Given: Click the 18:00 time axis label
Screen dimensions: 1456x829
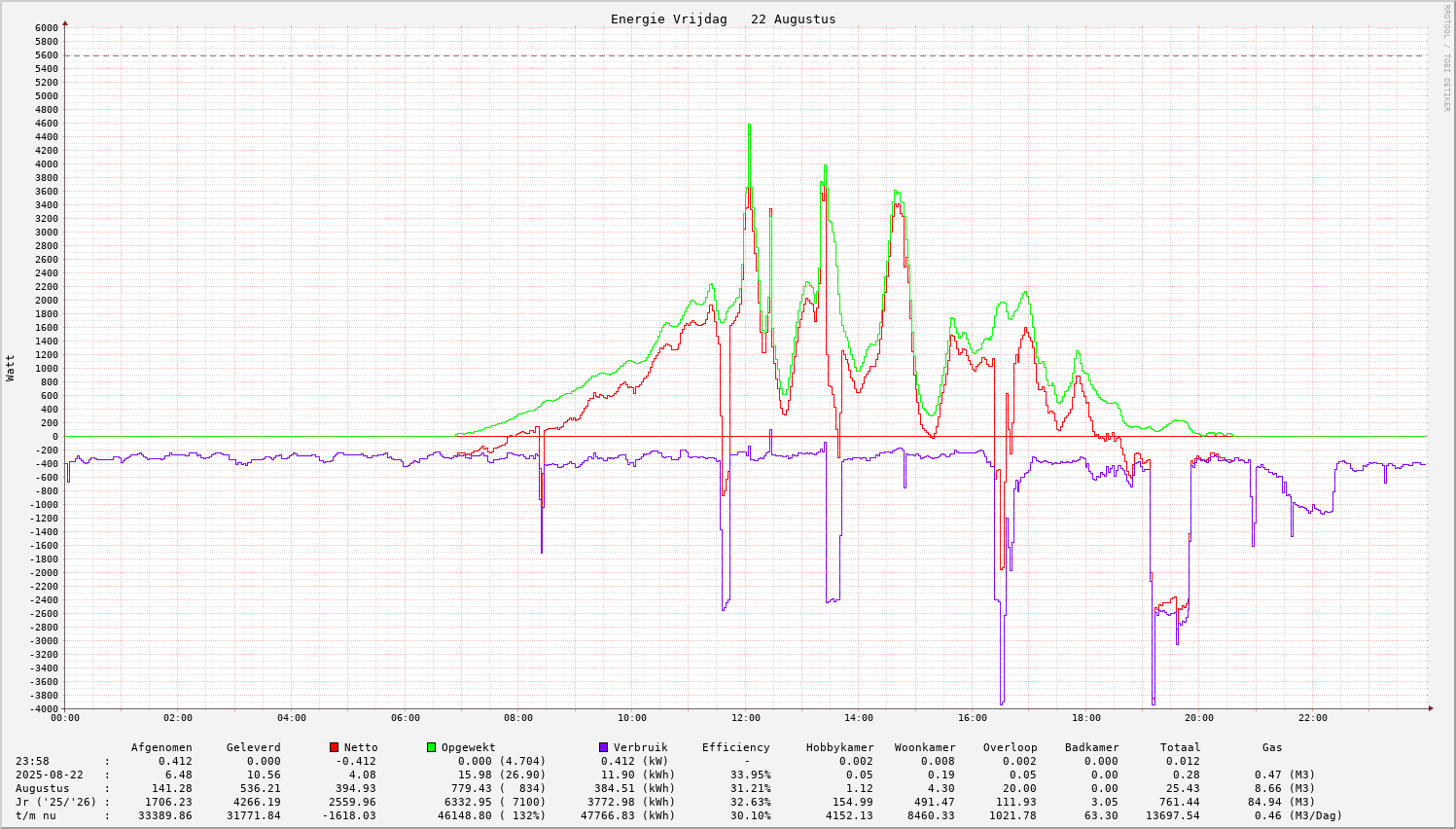Looking at the screenshot, I should pyautogui.click(x=1085, y=718).
